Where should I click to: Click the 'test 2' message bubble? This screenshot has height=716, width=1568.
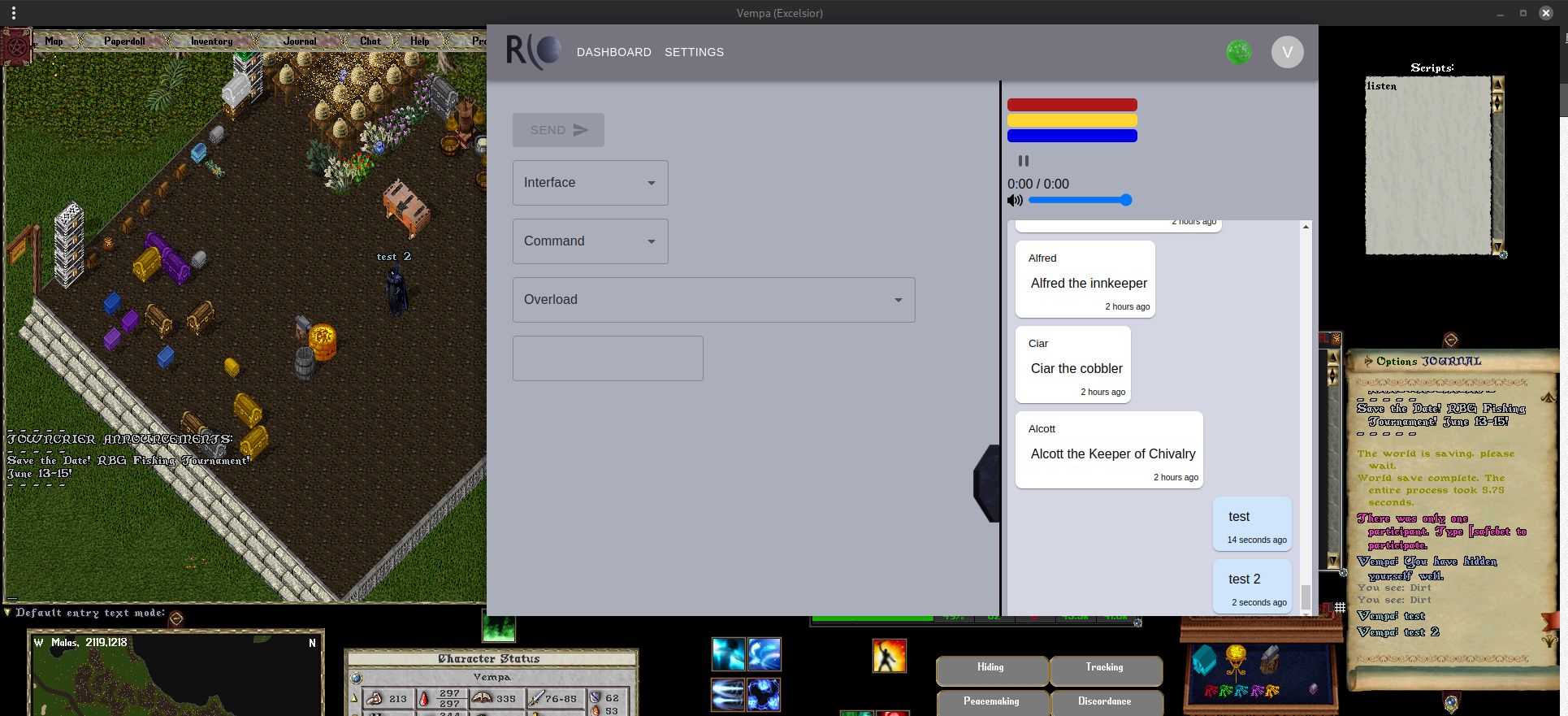pyautogui.click(x=1252, y=586)
